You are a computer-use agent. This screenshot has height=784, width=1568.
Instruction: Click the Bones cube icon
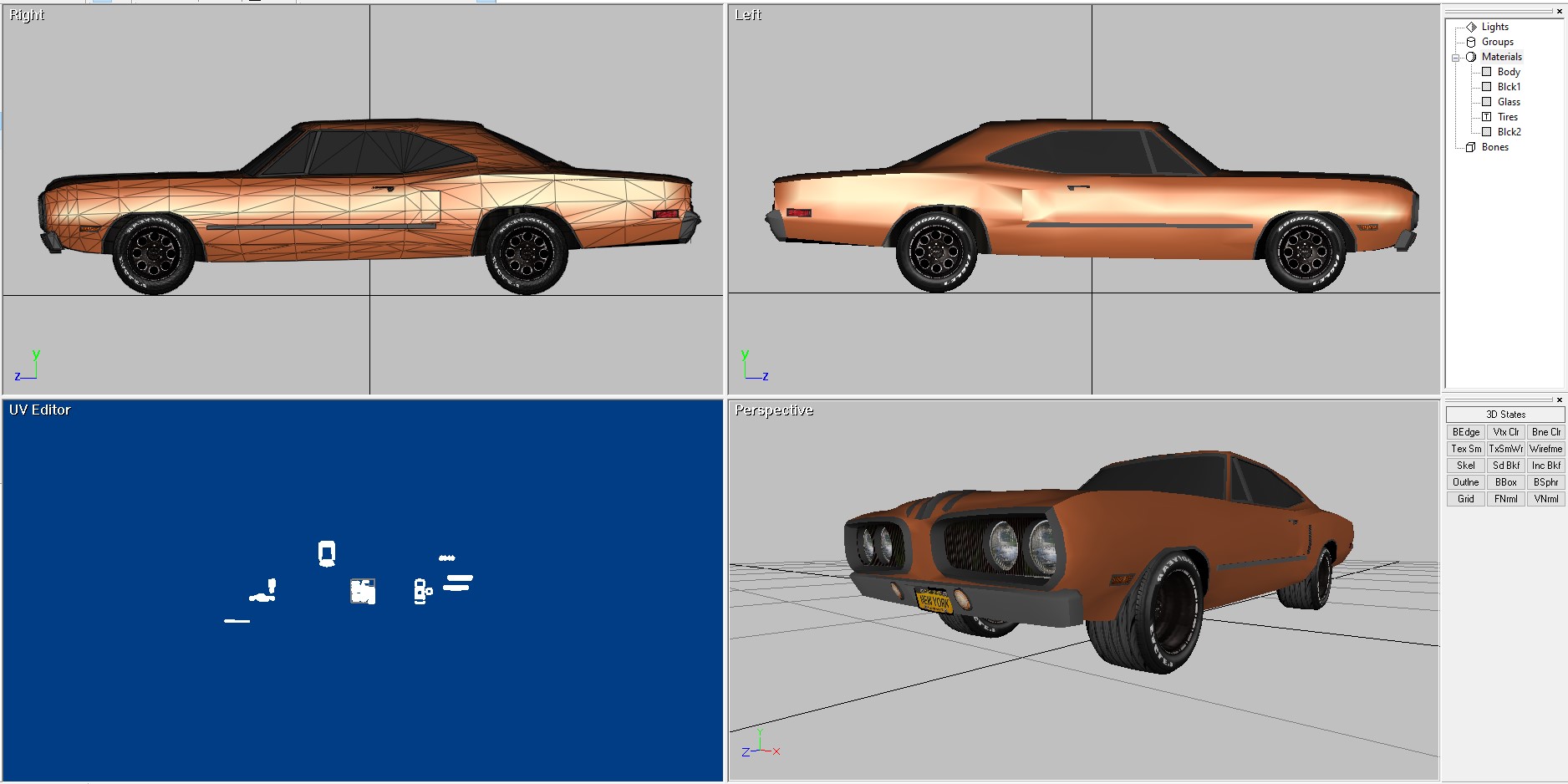click(1471, 147)
